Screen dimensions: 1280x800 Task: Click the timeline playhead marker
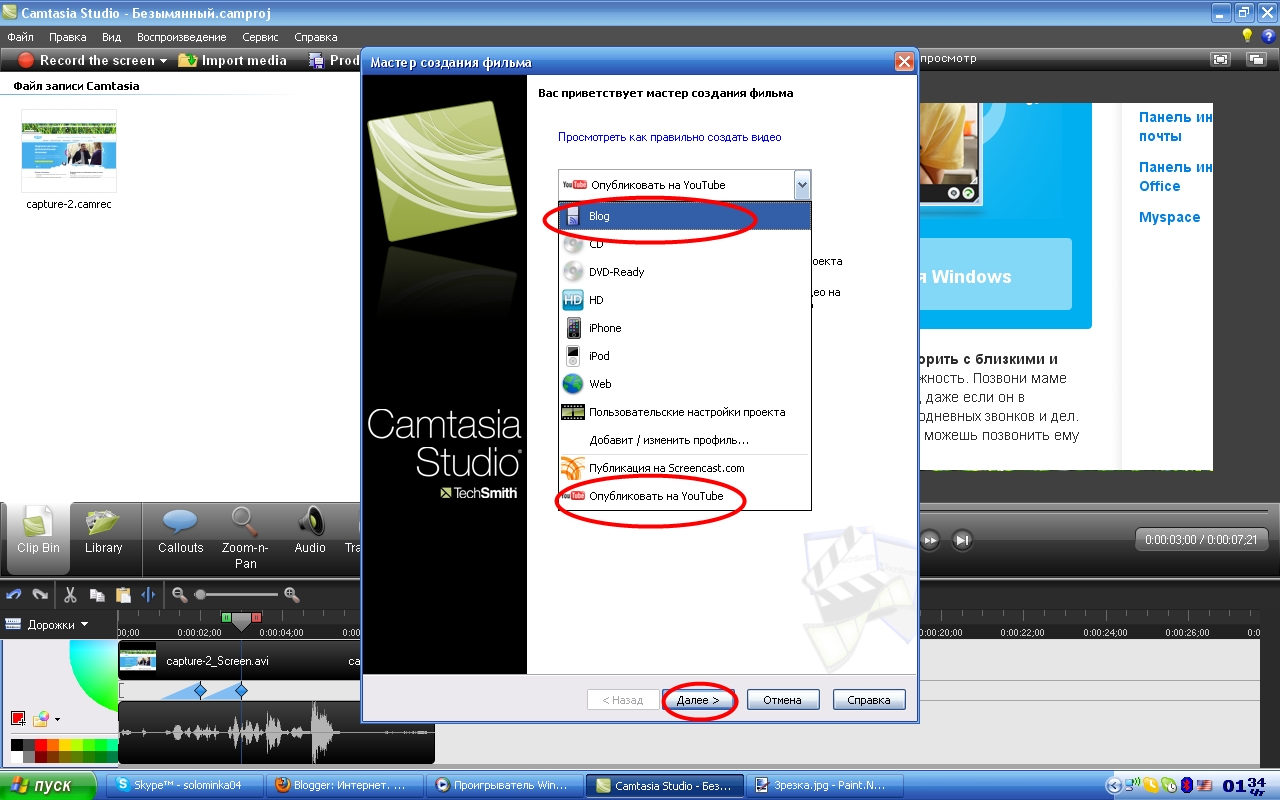point(241,622)
